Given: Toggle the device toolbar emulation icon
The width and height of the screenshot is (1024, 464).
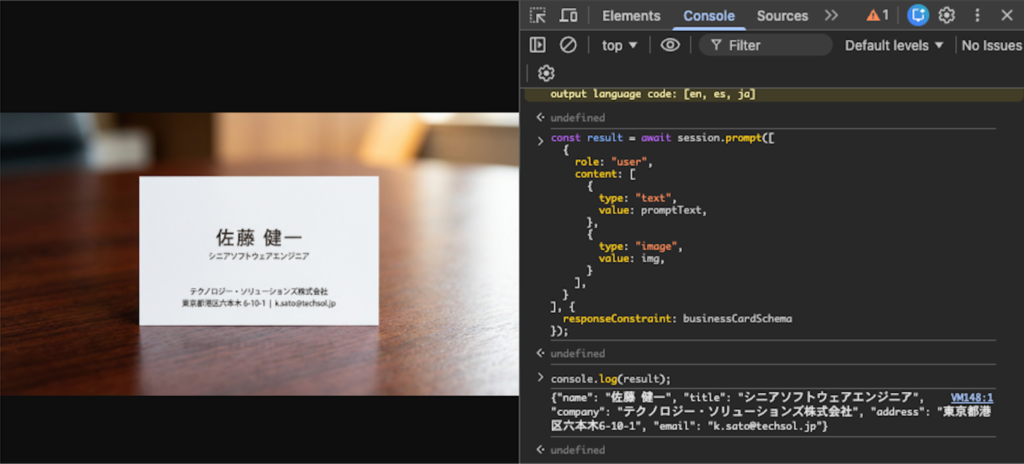Looking at the screenshot, I should 568,15.
